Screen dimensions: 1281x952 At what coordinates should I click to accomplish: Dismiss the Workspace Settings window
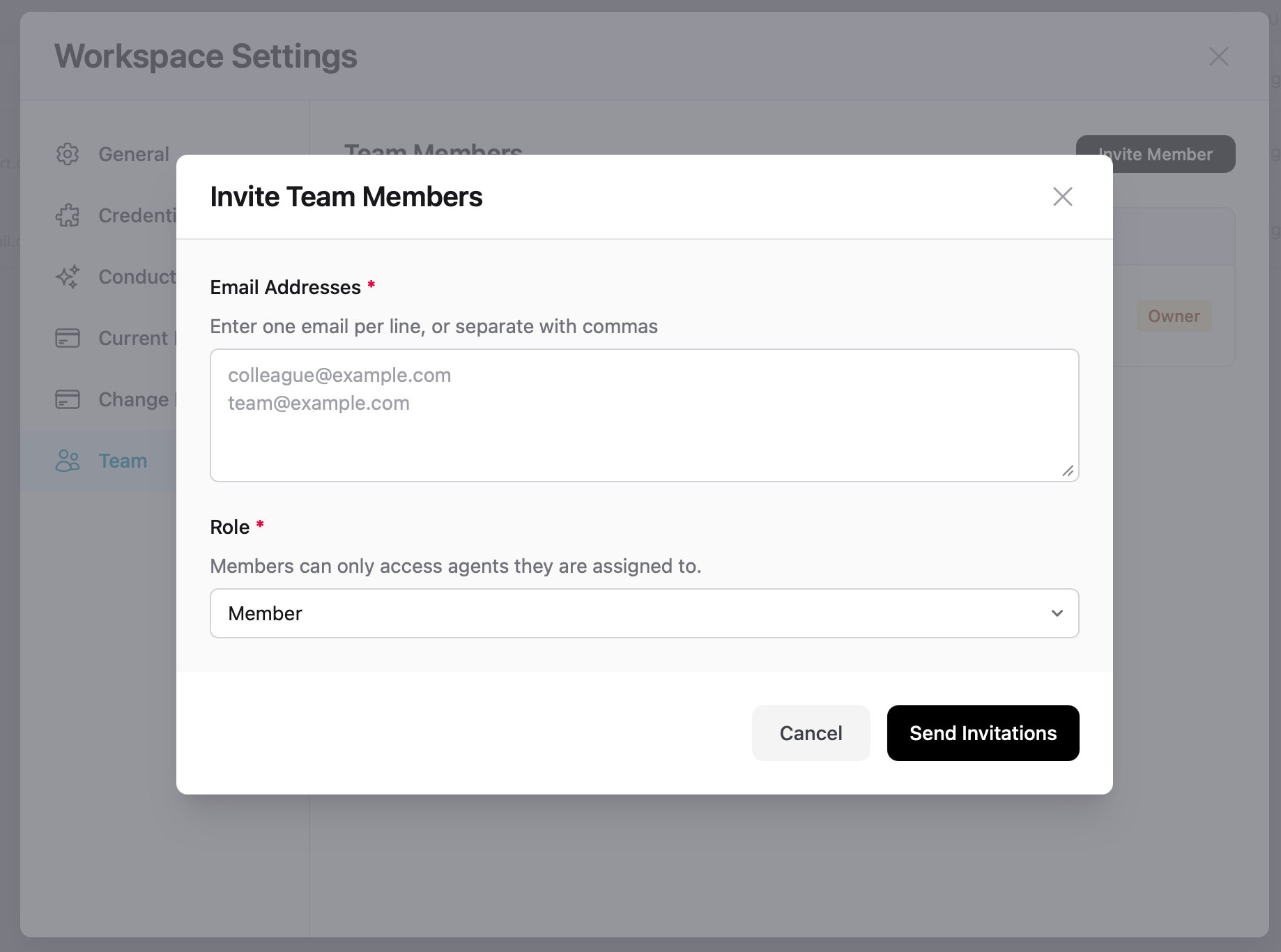tap(1218, 56)
